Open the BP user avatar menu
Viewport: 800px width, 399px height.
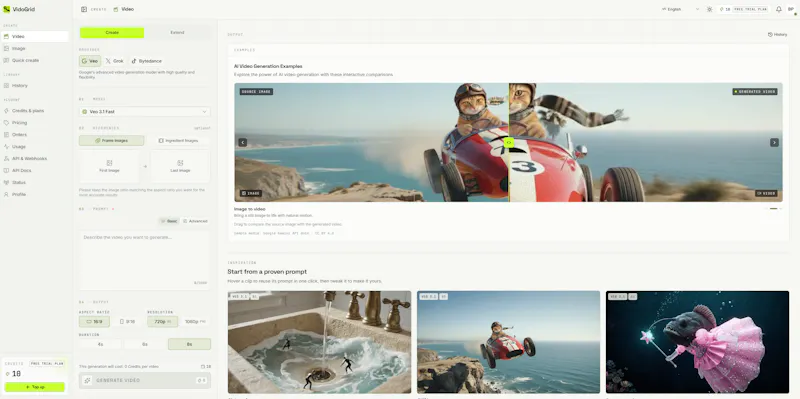point(791,9)
